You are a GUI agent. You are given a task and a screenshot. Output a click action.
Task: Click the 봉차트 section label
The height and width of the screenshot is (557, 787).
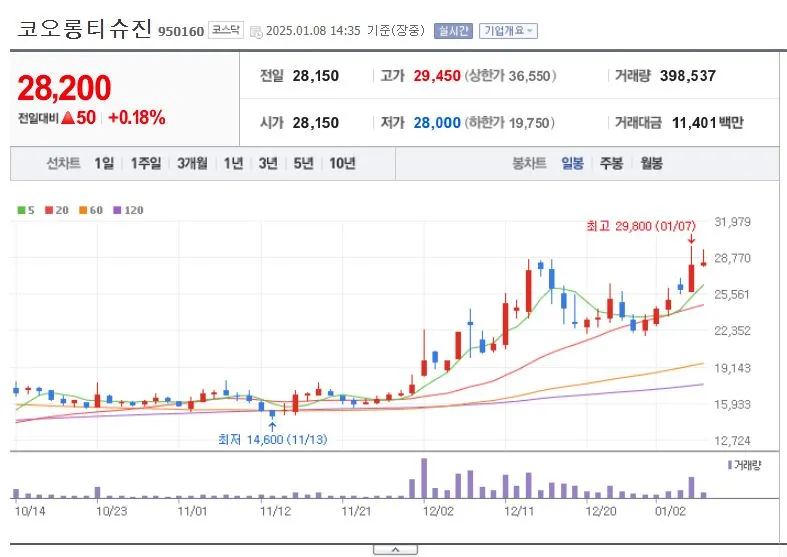pyautogui.click(x=529, y=163)
